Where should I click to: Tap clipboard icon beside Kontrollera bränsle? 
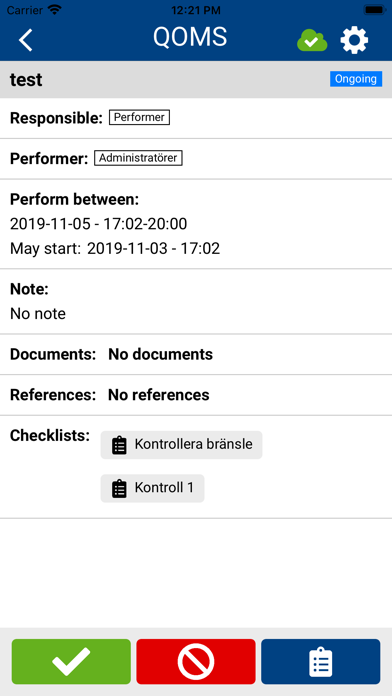tap(119, 445)
